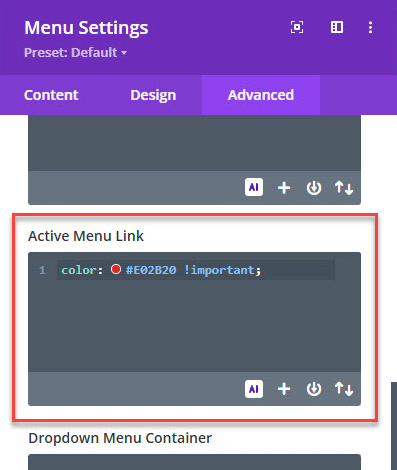Click the Dropdown Menu Container label
Viewport: 397px width, 470px height.
[x=120, y=438]
